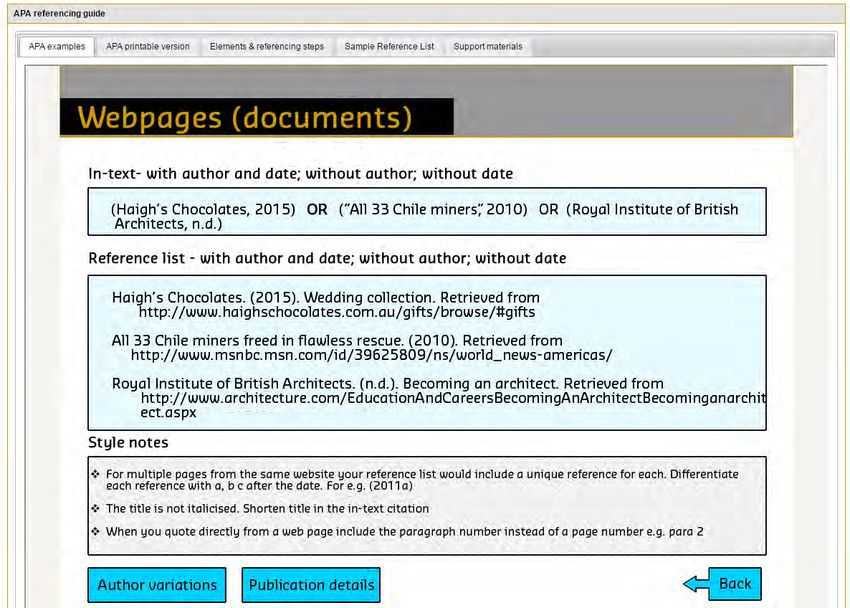Click the "title is not italicised" note
The width and height of the screenshot is (850, 608).
pyautogui.click(x=267, y=508)
